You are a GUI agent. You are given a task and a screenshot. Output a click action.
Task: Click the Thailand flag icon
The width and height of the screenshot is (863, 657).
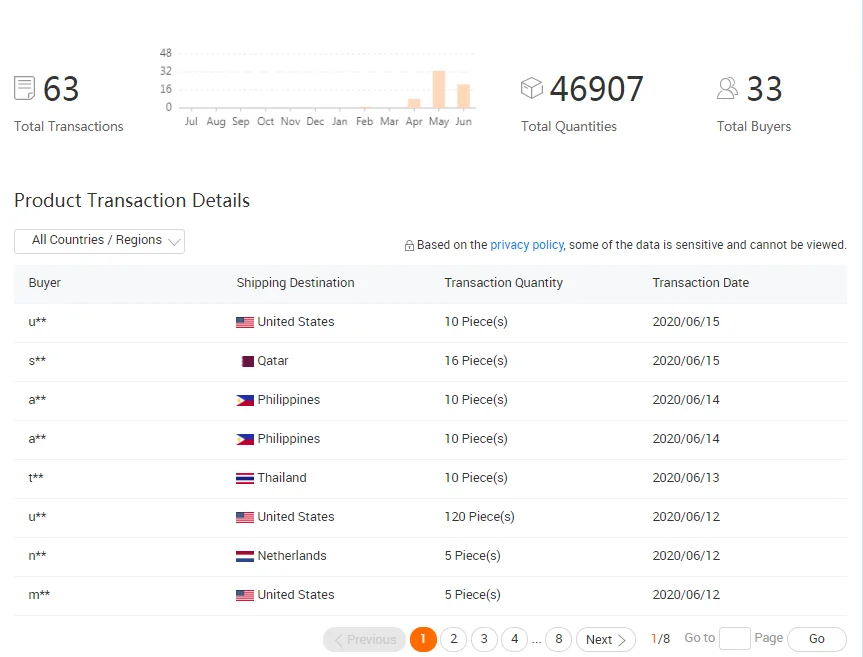[x=245, y=478]
